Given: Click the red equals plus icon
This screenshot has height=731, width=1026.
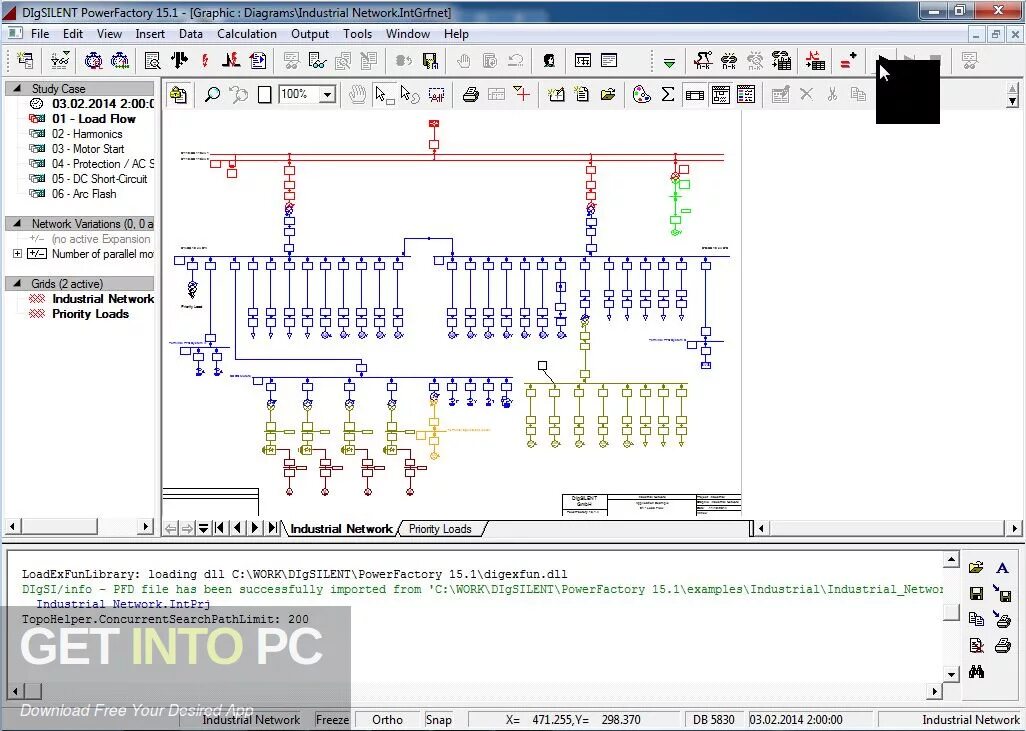Looking at the screenshot, I should (848, 61).
